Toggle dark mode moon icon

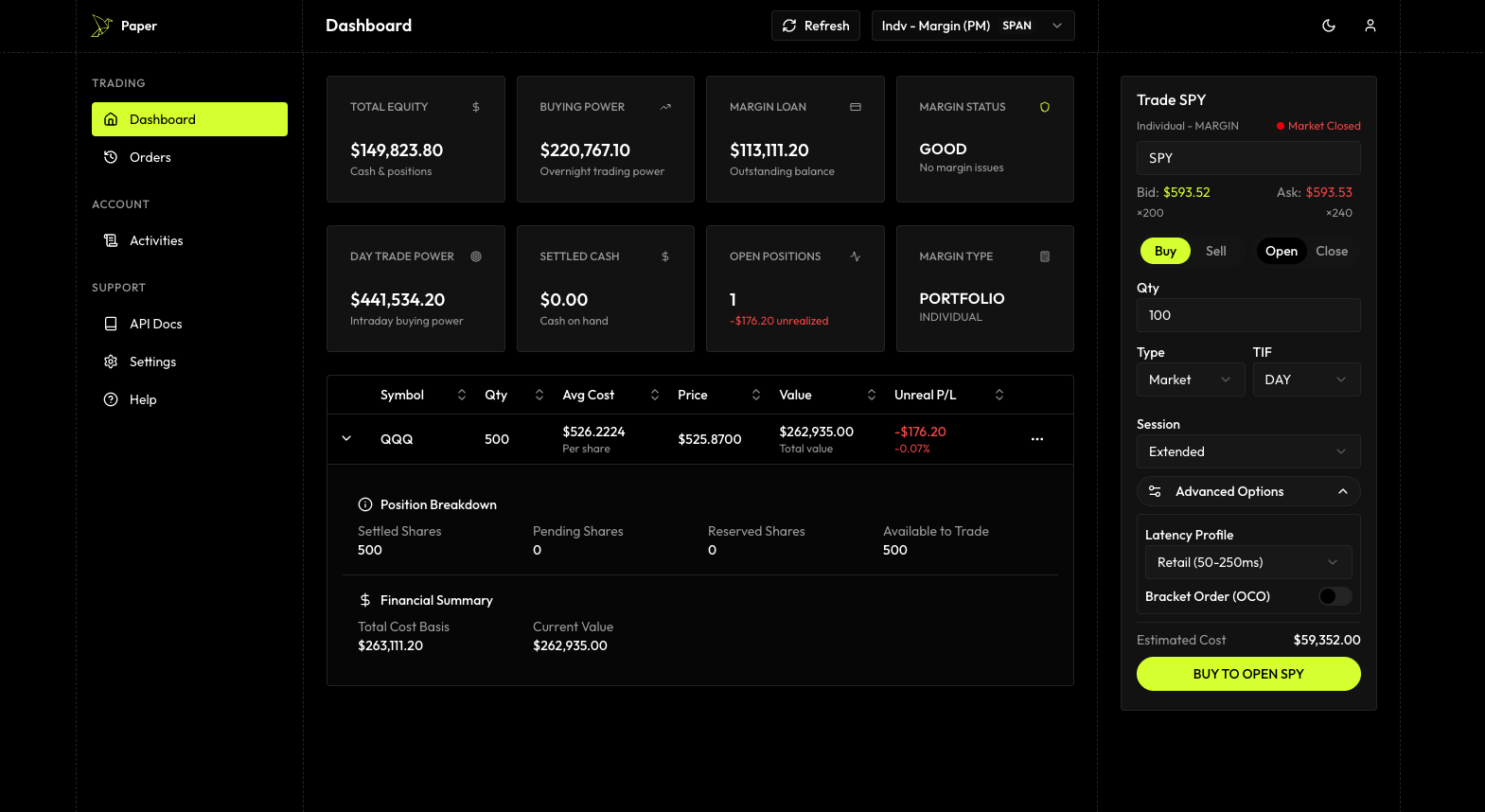1329,26
